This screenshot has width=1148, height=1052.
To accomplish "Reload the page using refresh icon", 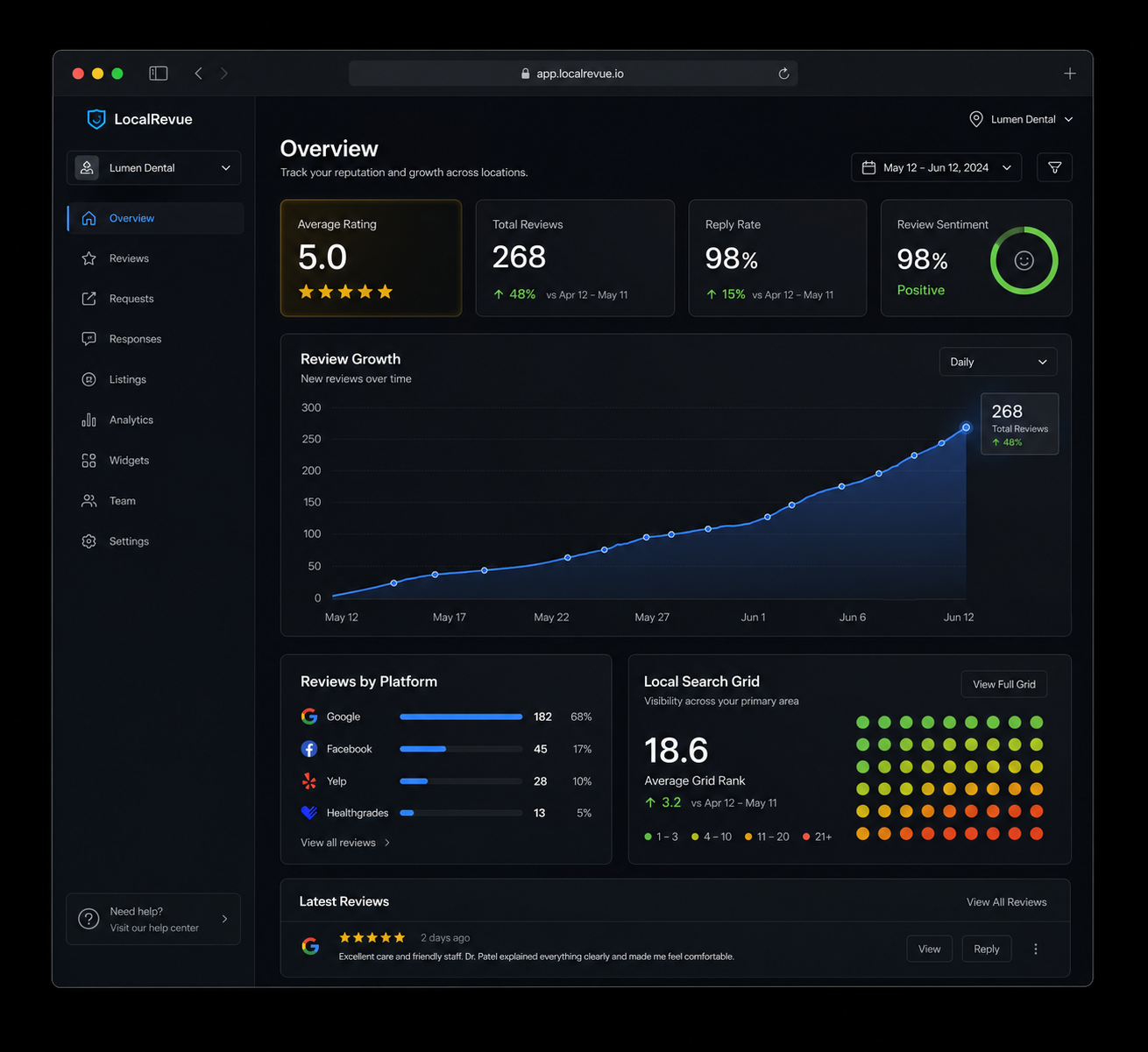I will [783, 74].
